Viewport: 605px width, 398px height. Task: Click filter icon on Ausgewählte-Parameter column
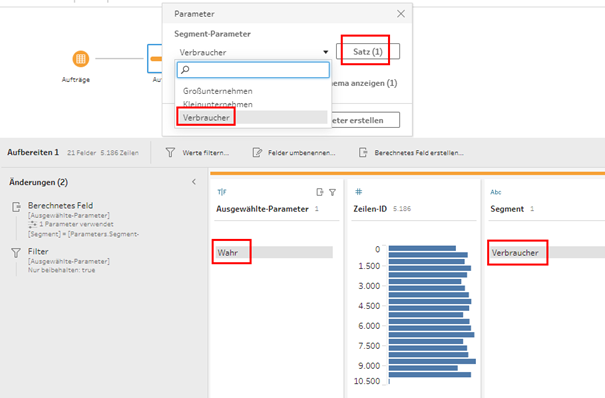(x=332, y=192)
